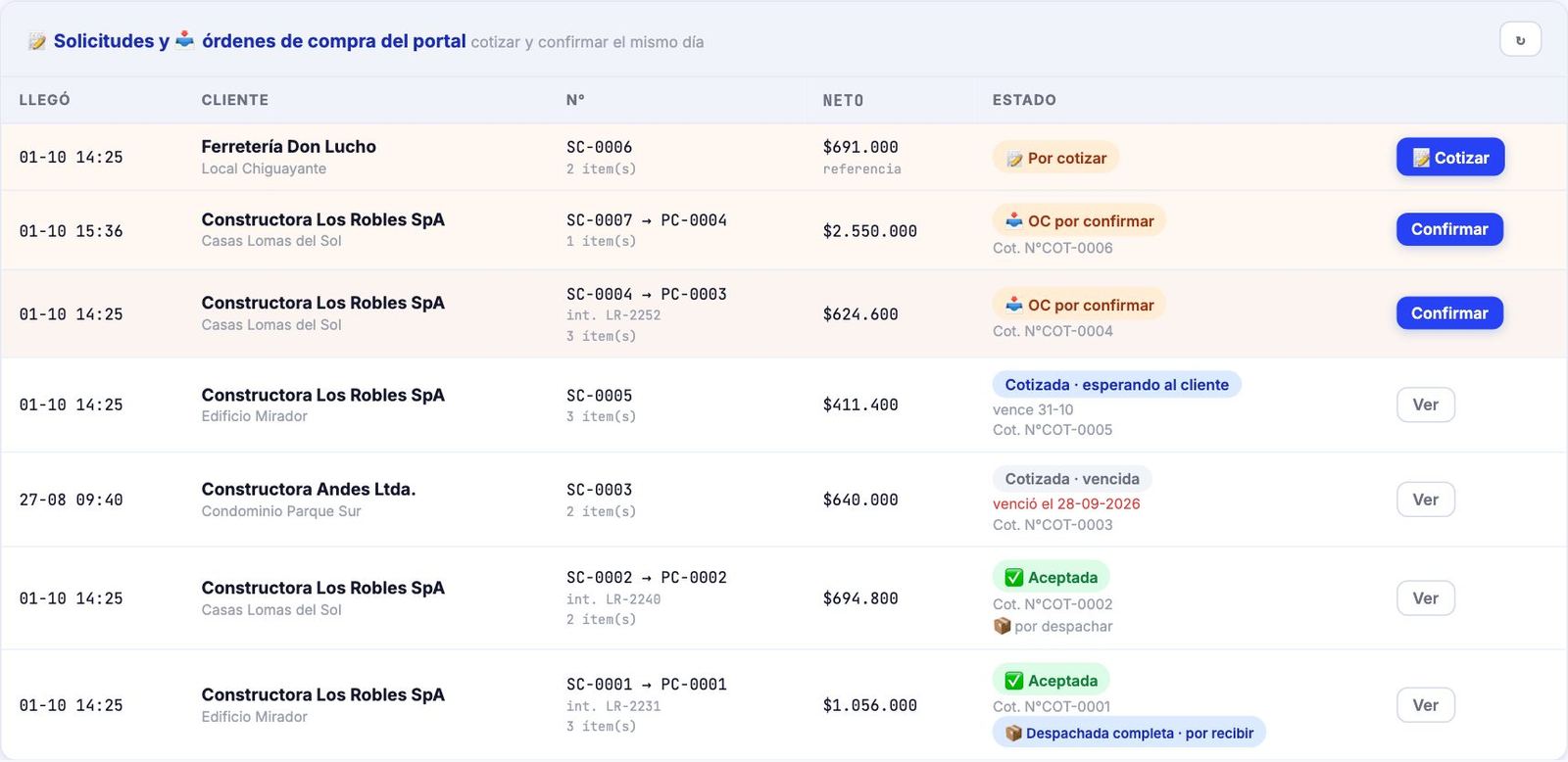Viewport: 1568px width, 762px height.
Task: Click the package icon next to por despachar
Action: coord(1002,626)
